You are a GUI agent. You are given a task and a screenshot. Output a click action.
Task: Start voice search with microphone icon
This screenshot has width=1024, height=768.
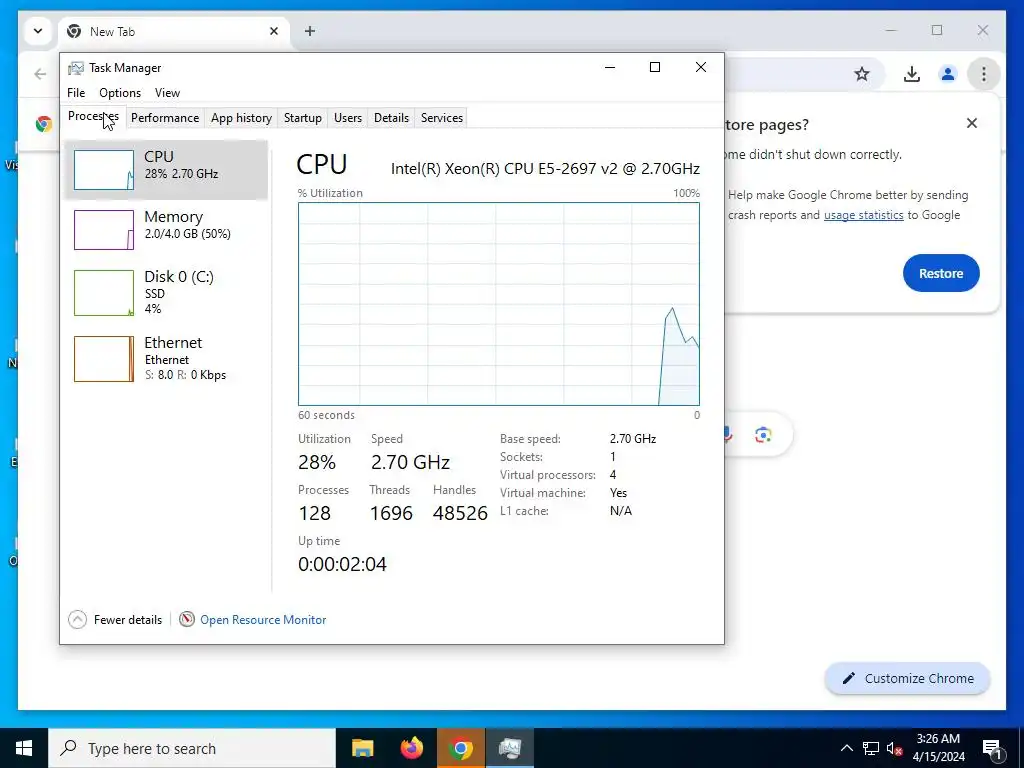click(x=728, y=434)
